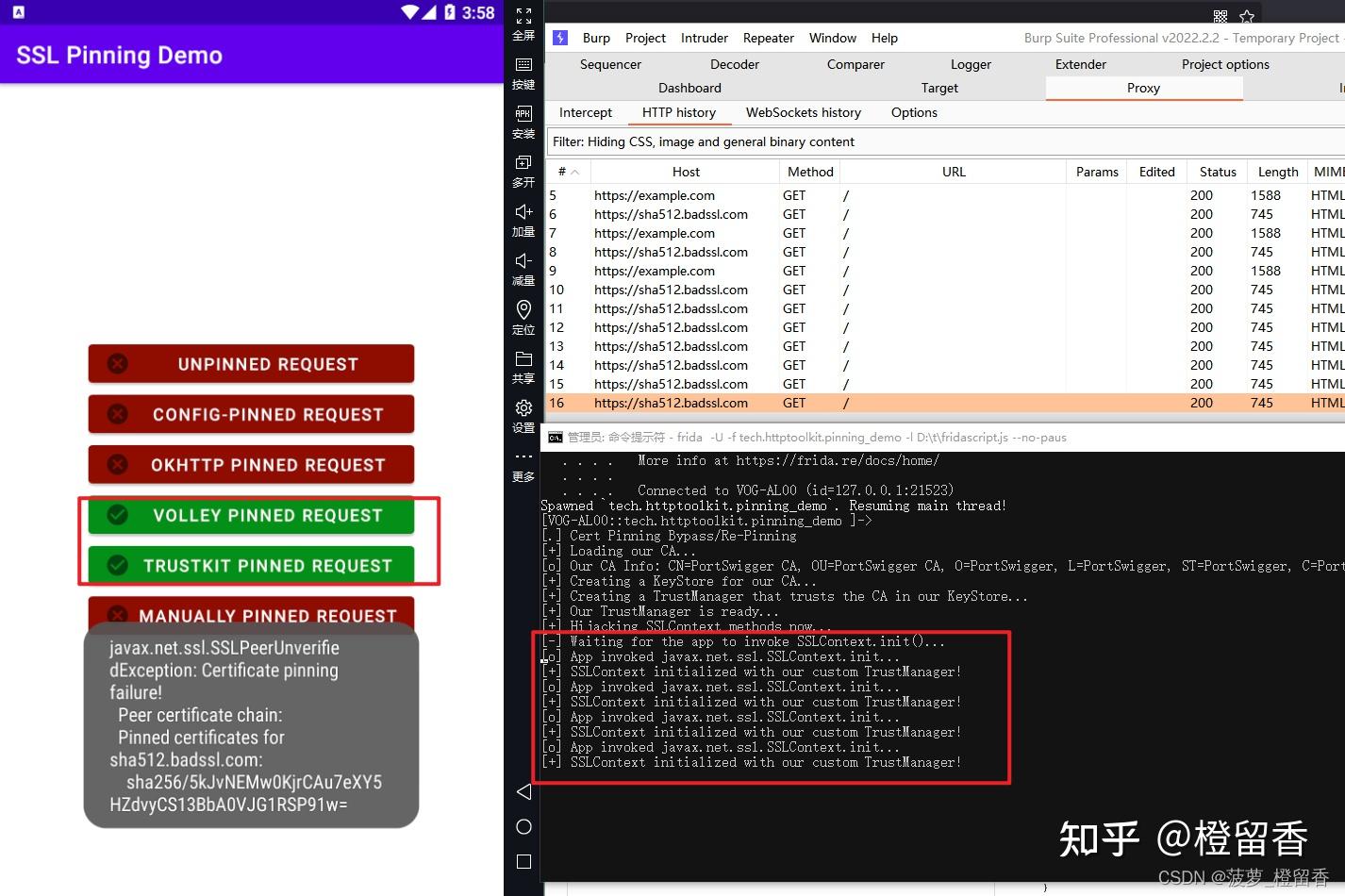This screenshot has height=896, width=1345.
Task: Switch to the Logger tab
Action: click(971, 64)
